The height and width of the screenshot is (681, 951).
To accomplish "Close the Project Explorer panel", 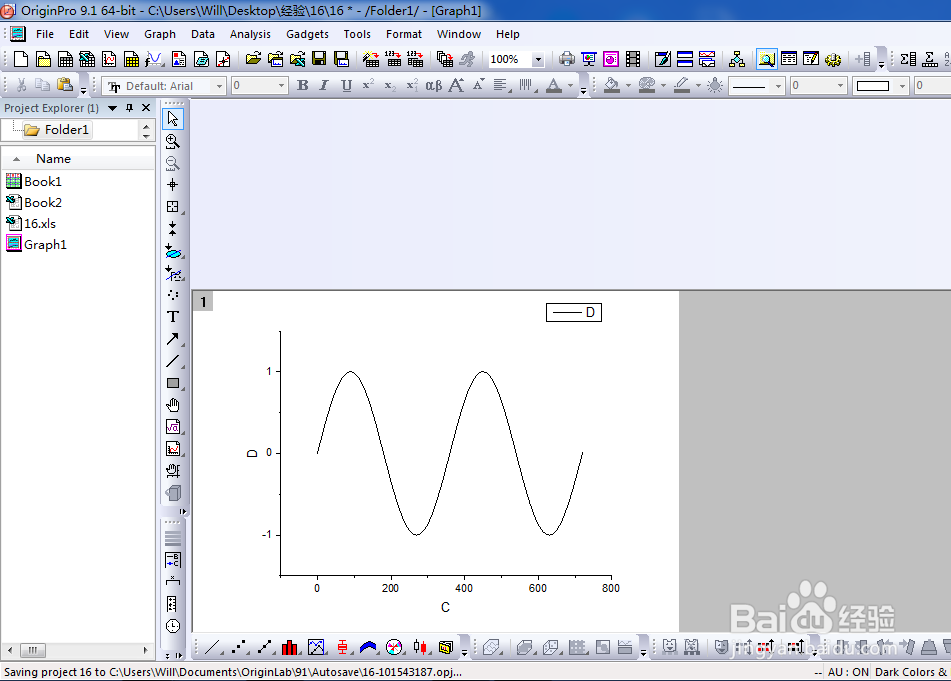I will 146,108.
